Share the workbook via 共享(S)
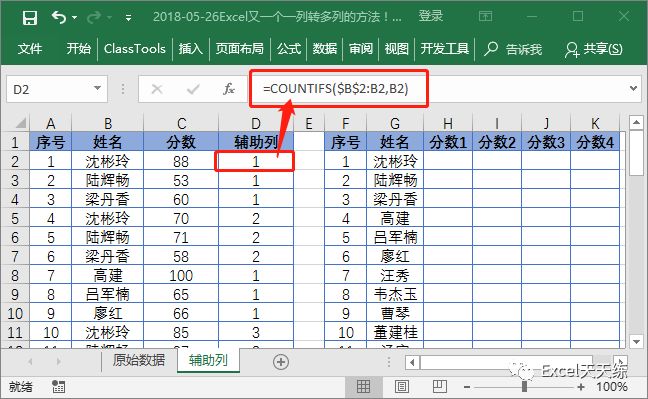 594,49
